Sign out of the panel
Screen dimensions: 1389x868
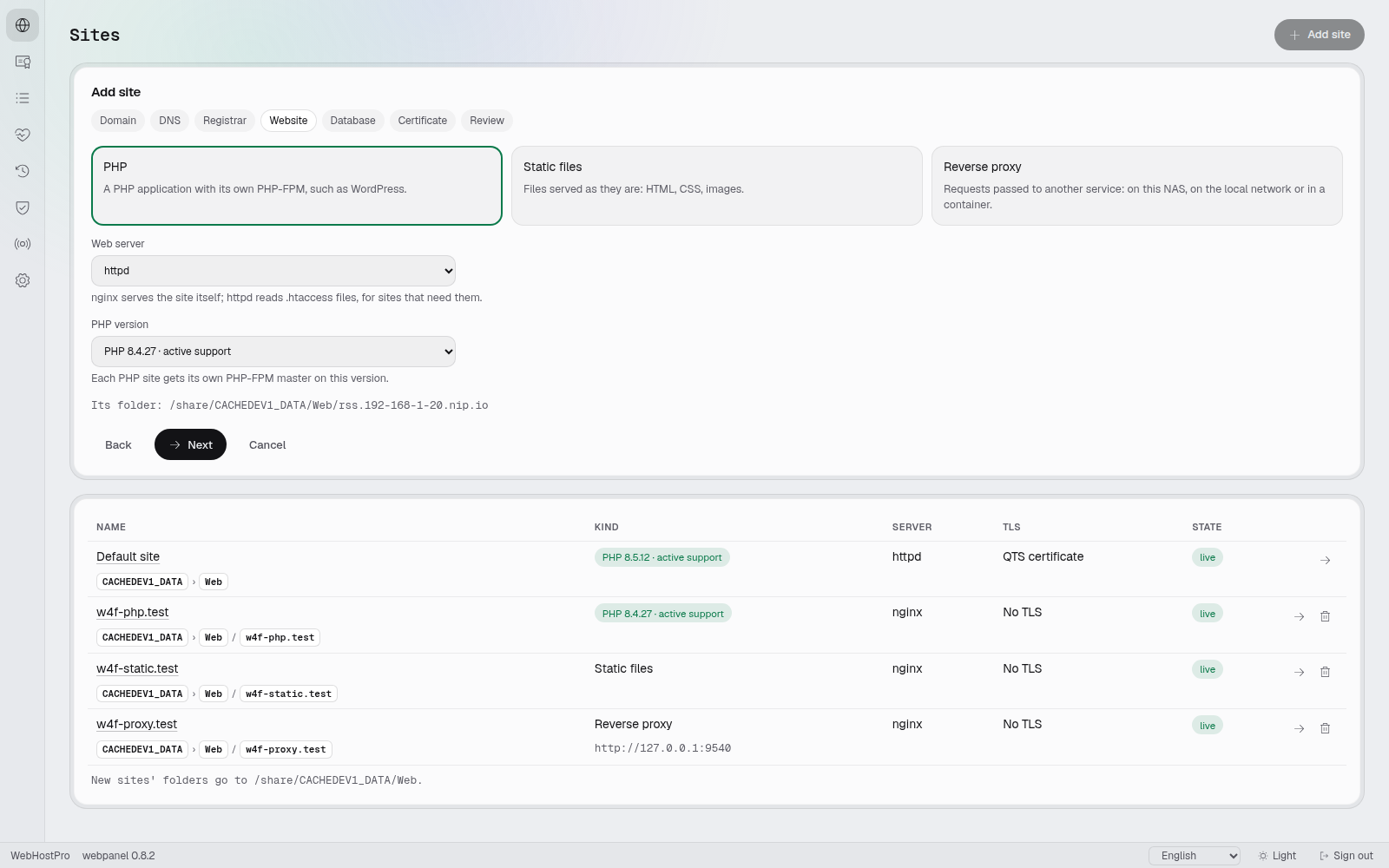click(1346, 856)
